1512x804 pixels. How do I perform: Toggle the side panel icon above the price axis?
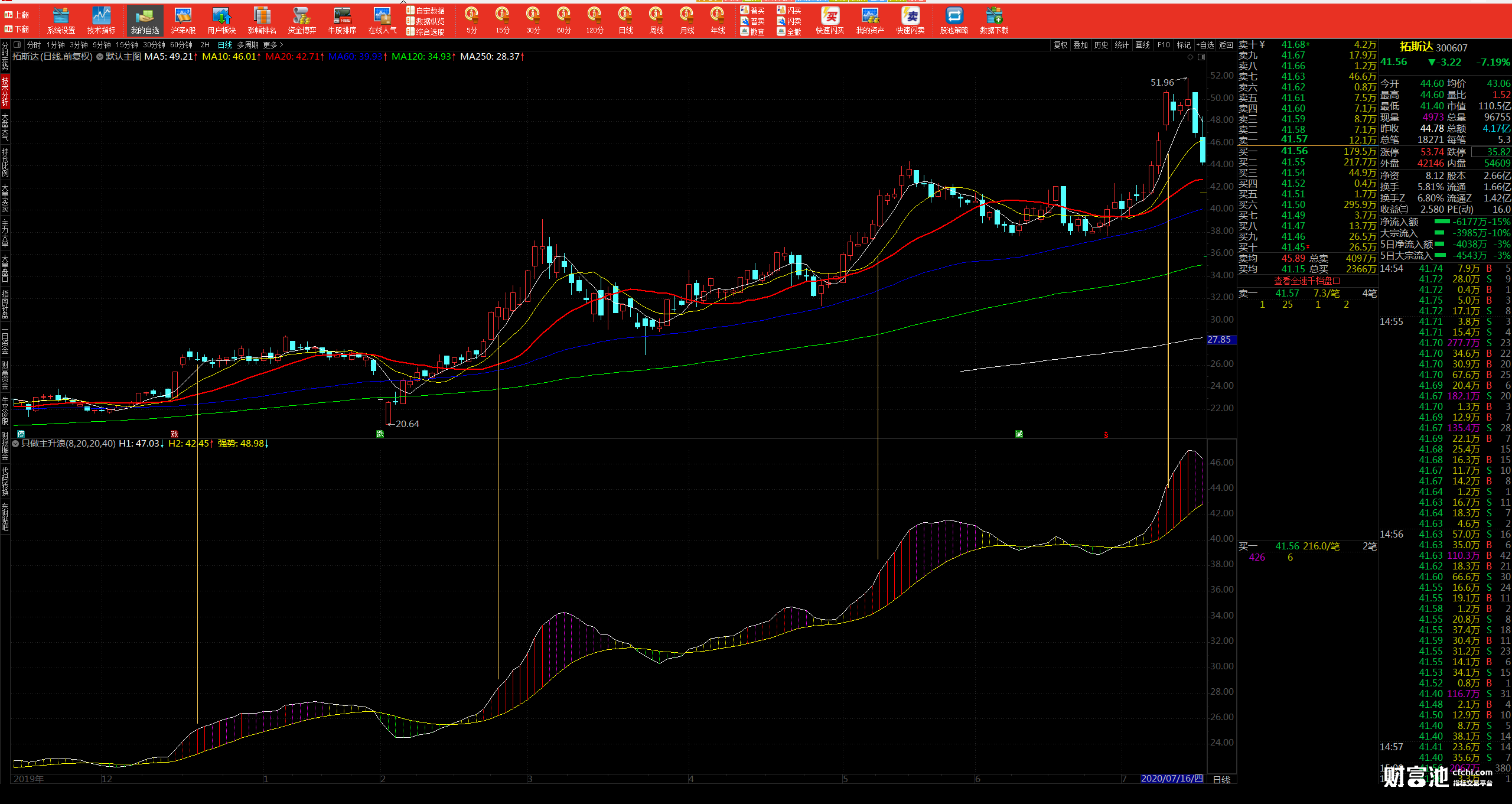click(x=1201, y=57)
